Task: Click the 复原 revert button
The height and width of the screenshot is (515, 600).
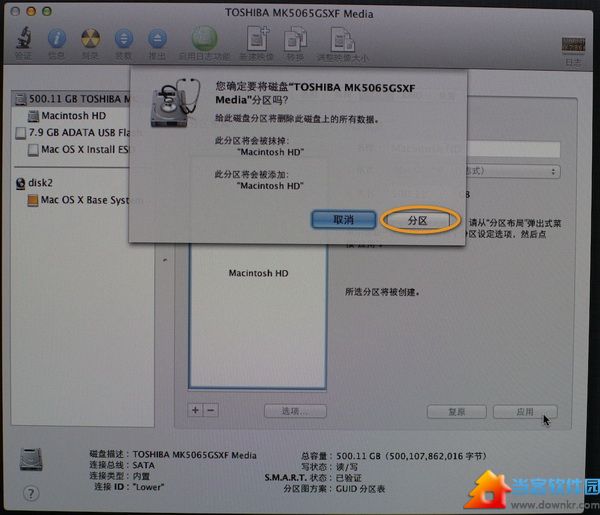Action: 457,412
